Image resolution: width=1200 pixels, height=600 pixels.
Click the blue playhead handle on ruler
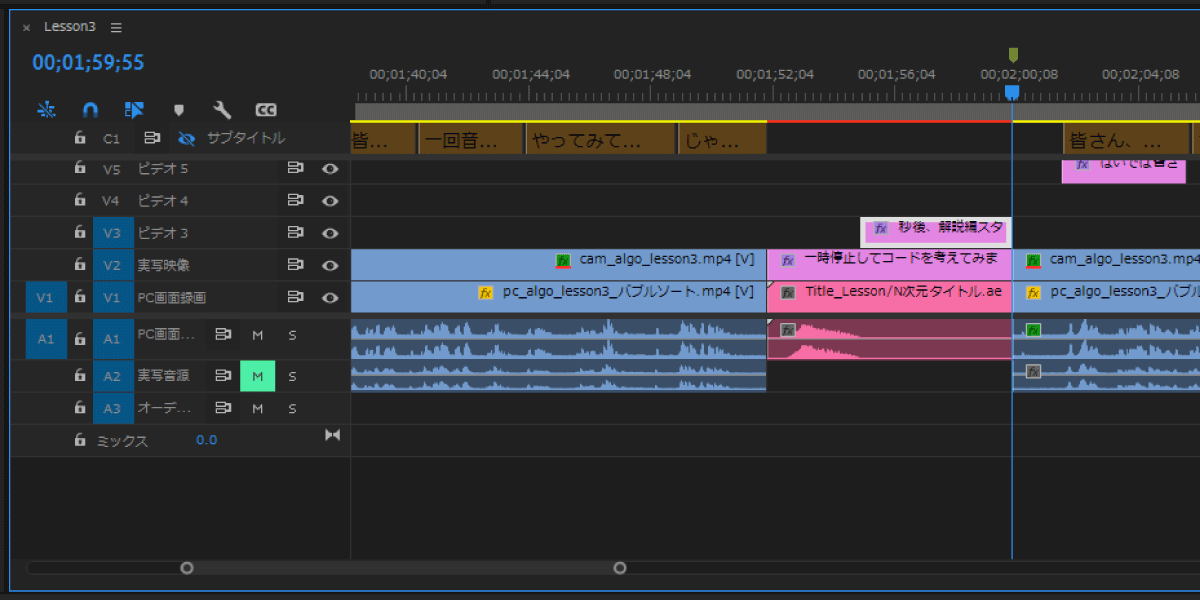click(x=1012, y=93)
